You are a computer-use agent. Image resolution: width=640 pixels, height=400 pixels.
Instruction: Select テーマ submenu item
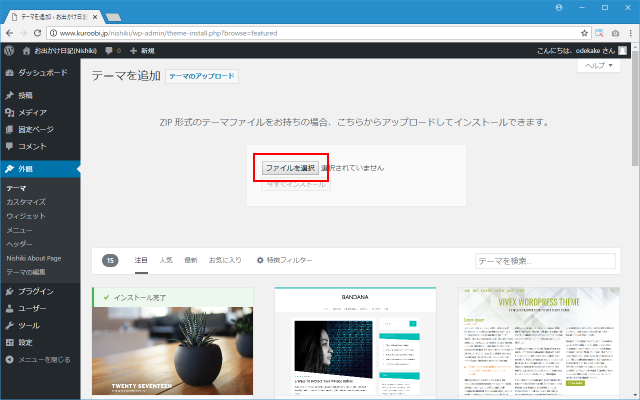pos(16,188)
